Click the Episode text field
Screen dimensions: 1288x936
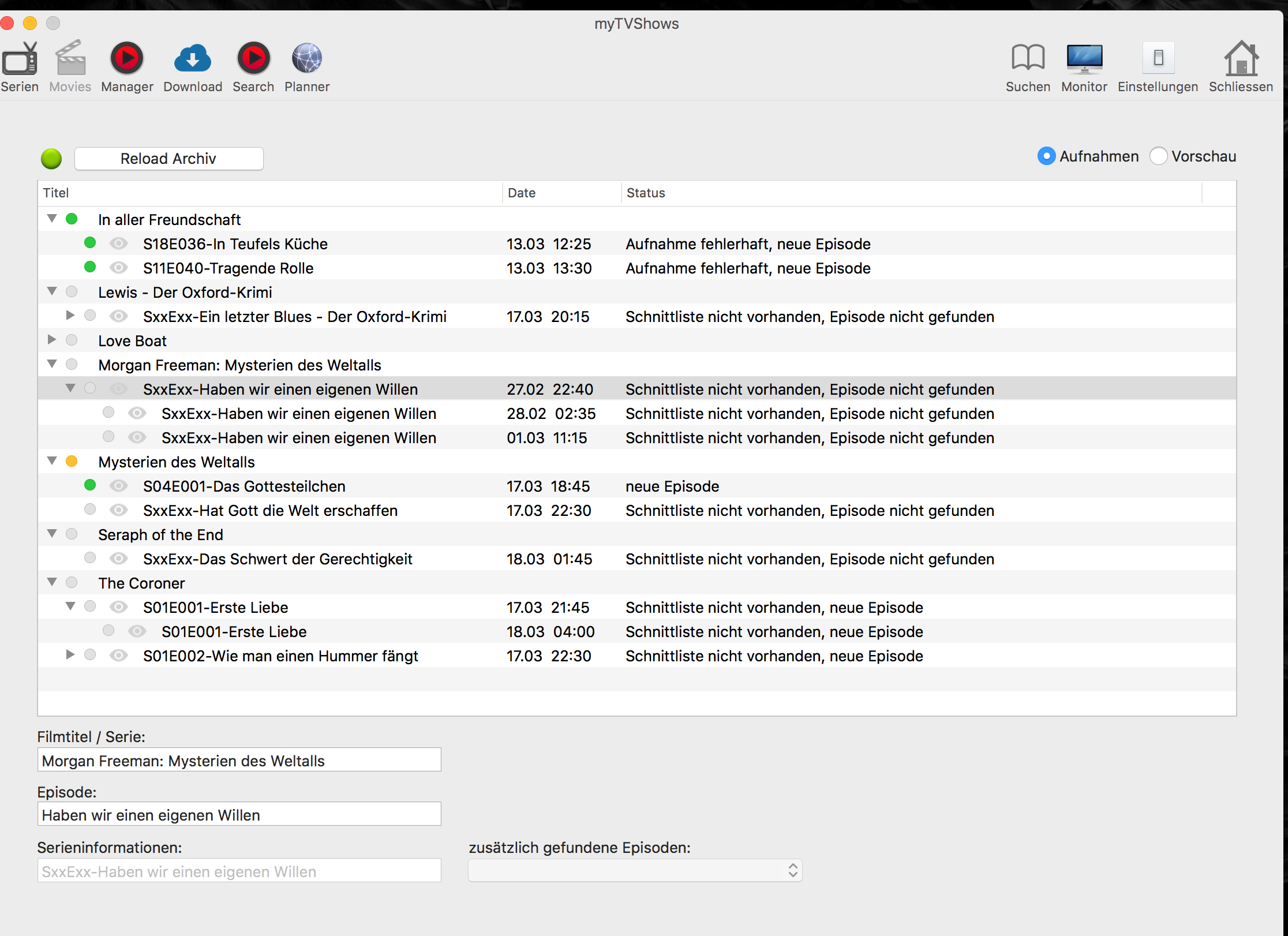point(239,815)
